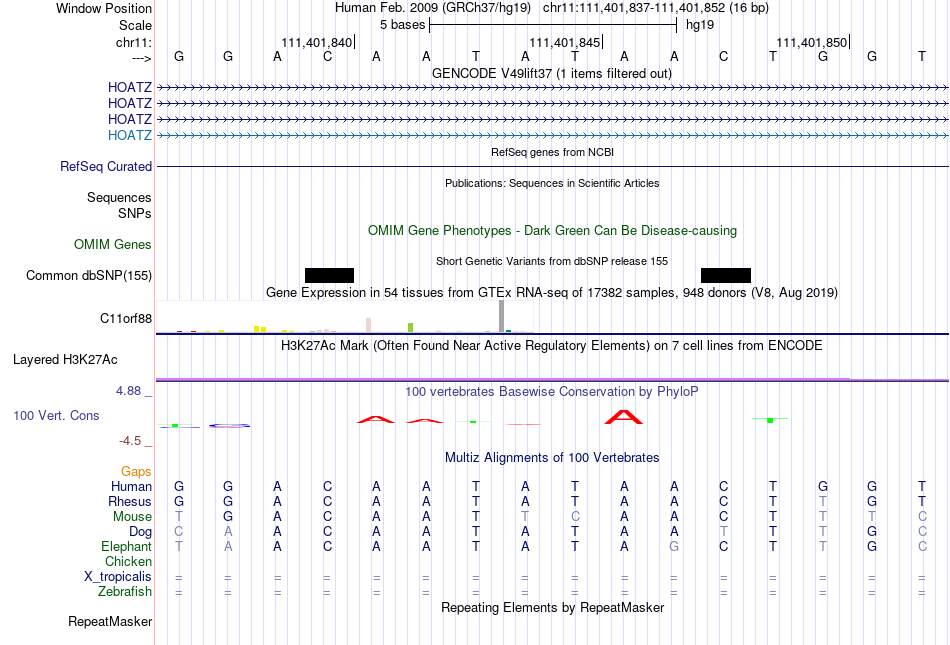Click the Rhesus species label
Image resolution: width=950 pixels, height=645 pixels.
130,501
